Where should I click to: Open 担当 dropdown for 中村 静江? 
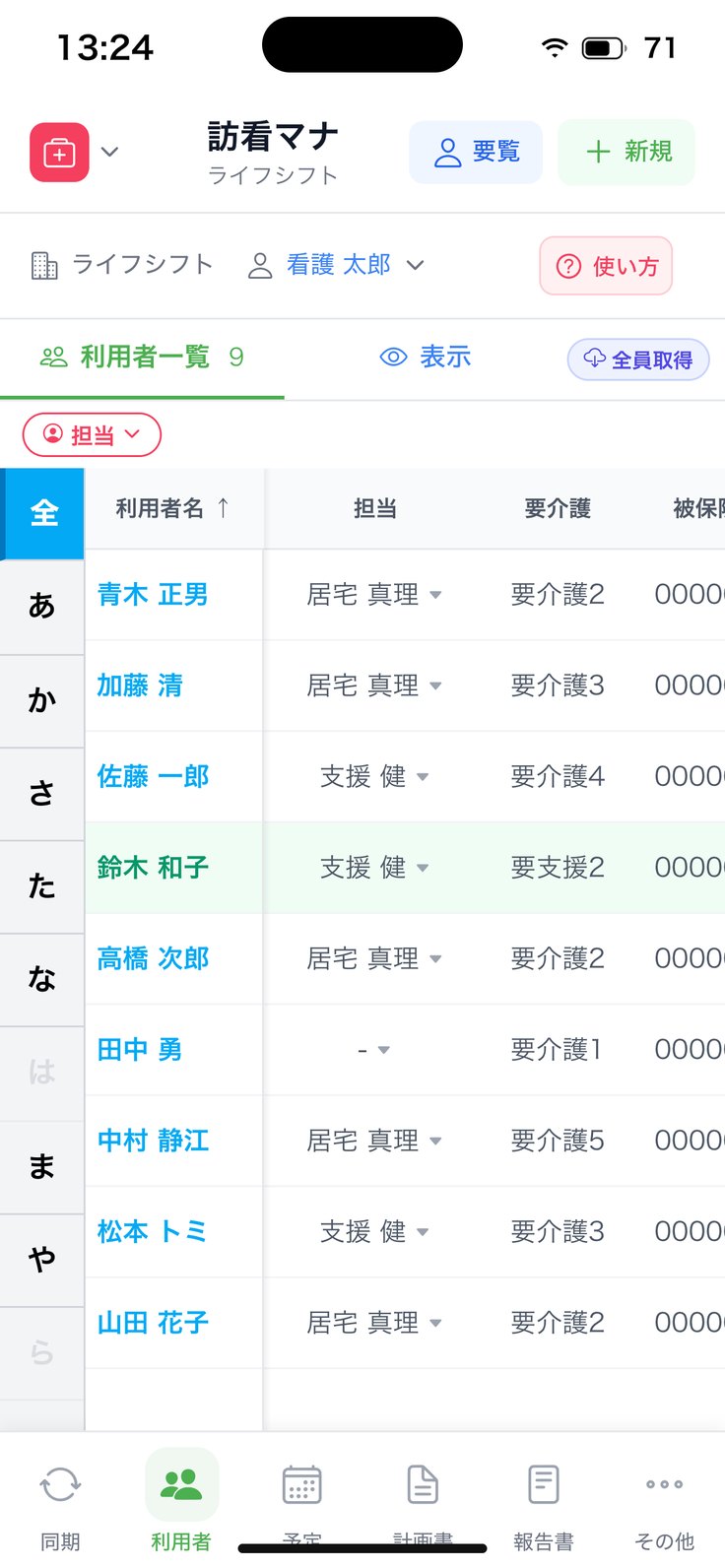click(x=374, y=1141)
